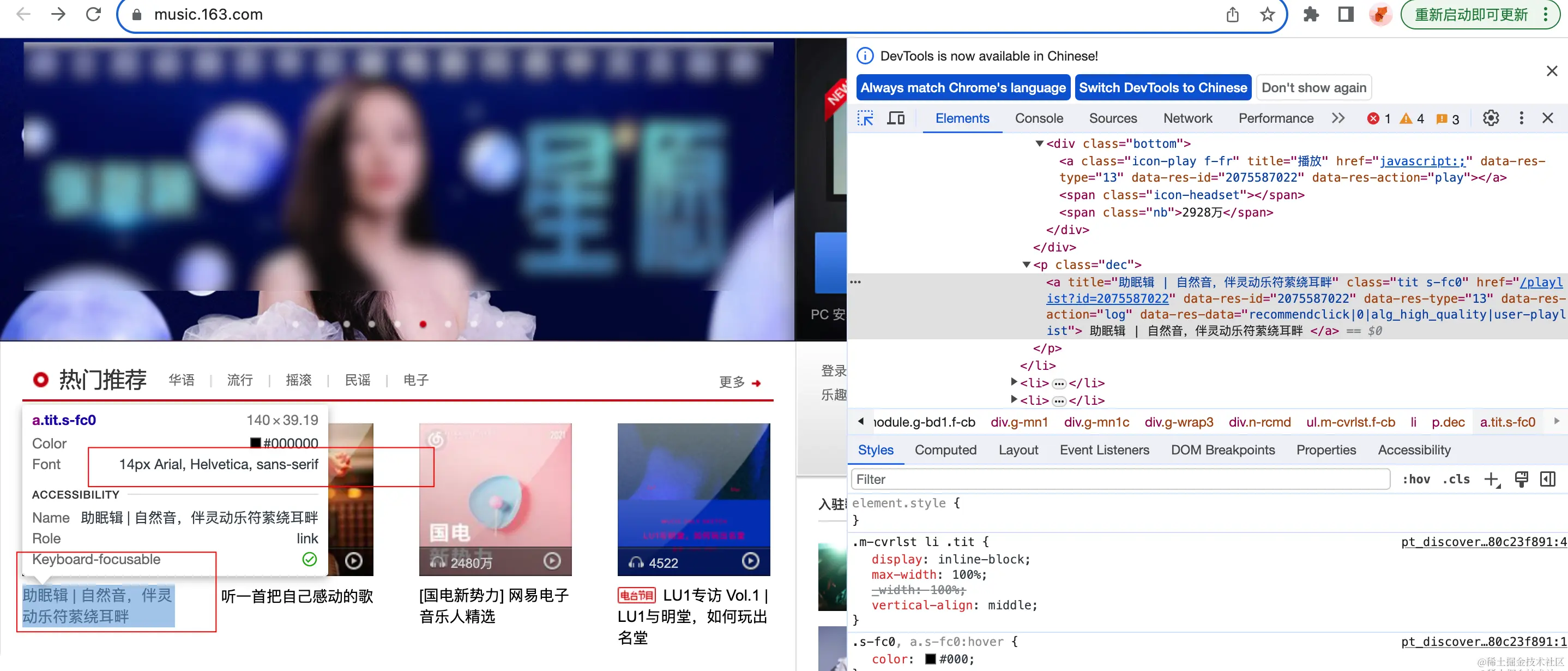
Task: Open the Sources tab
Action: point(1113,118)
